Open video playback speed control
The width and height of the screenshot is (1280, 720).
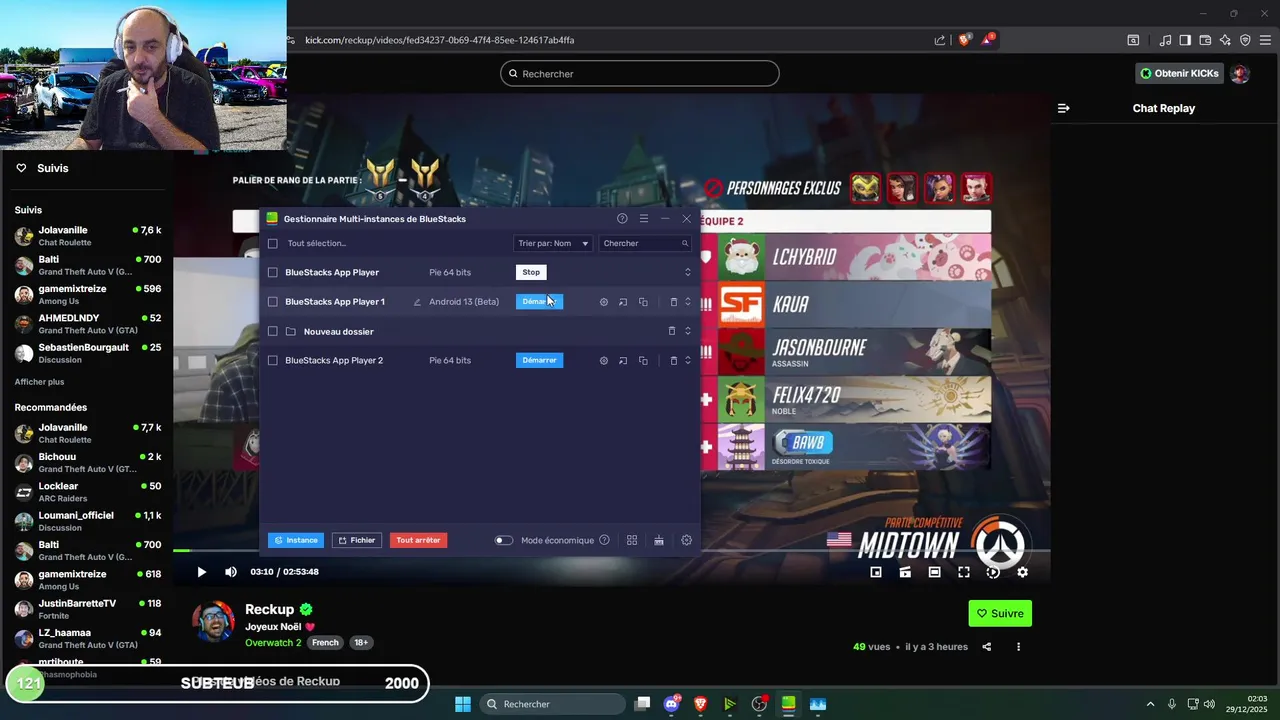[993, 572]
